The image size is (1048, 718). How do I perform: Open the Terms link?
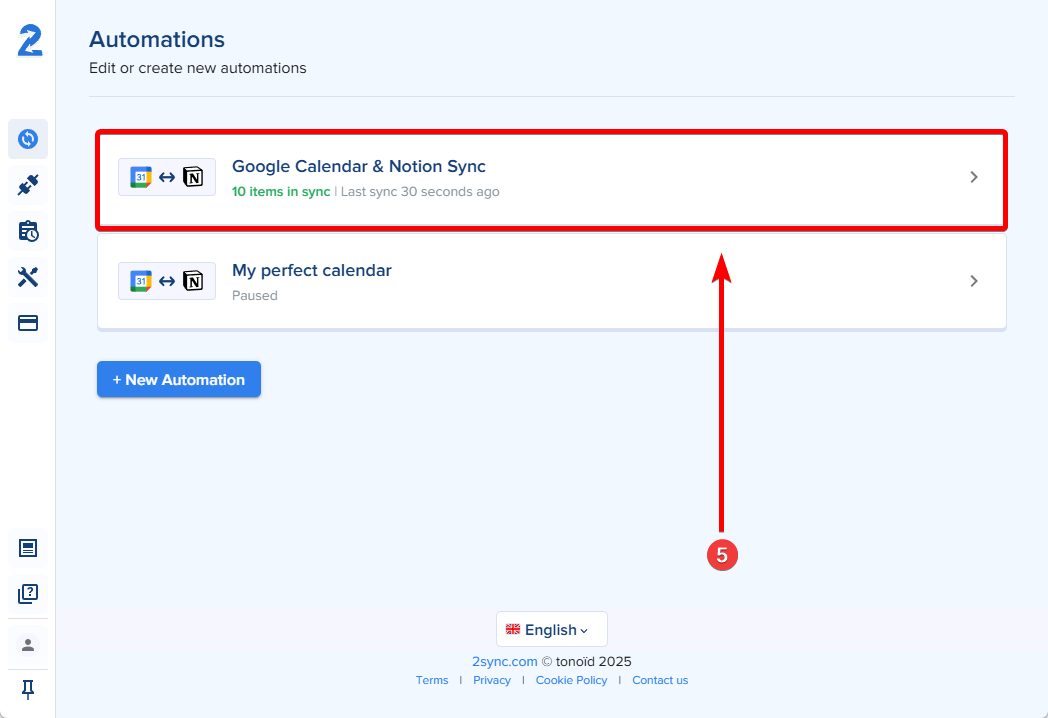click(432, 680)
